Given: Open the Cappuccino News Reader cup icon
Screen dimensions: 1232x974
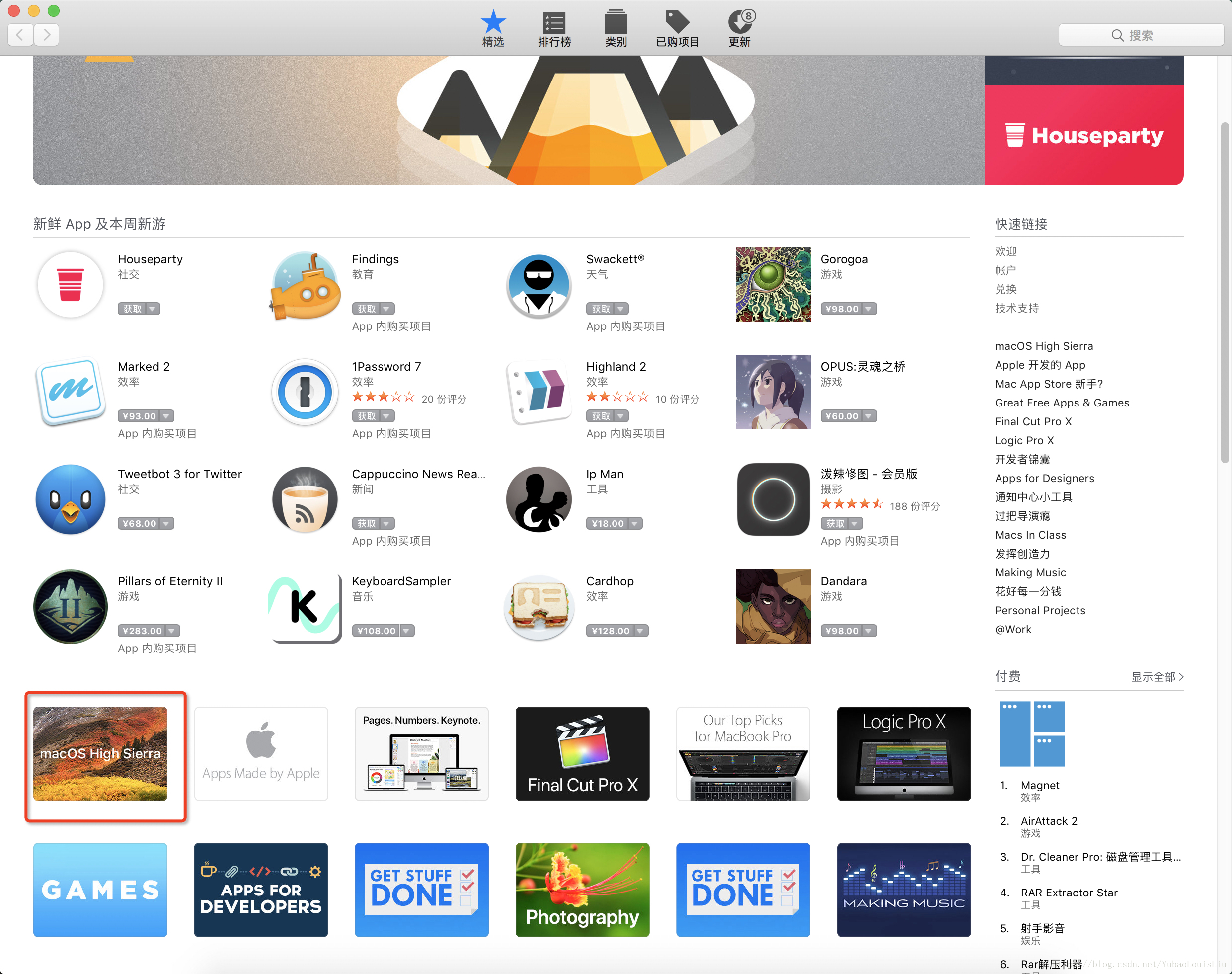Looking at the screenshot, I should click(305, 499).
